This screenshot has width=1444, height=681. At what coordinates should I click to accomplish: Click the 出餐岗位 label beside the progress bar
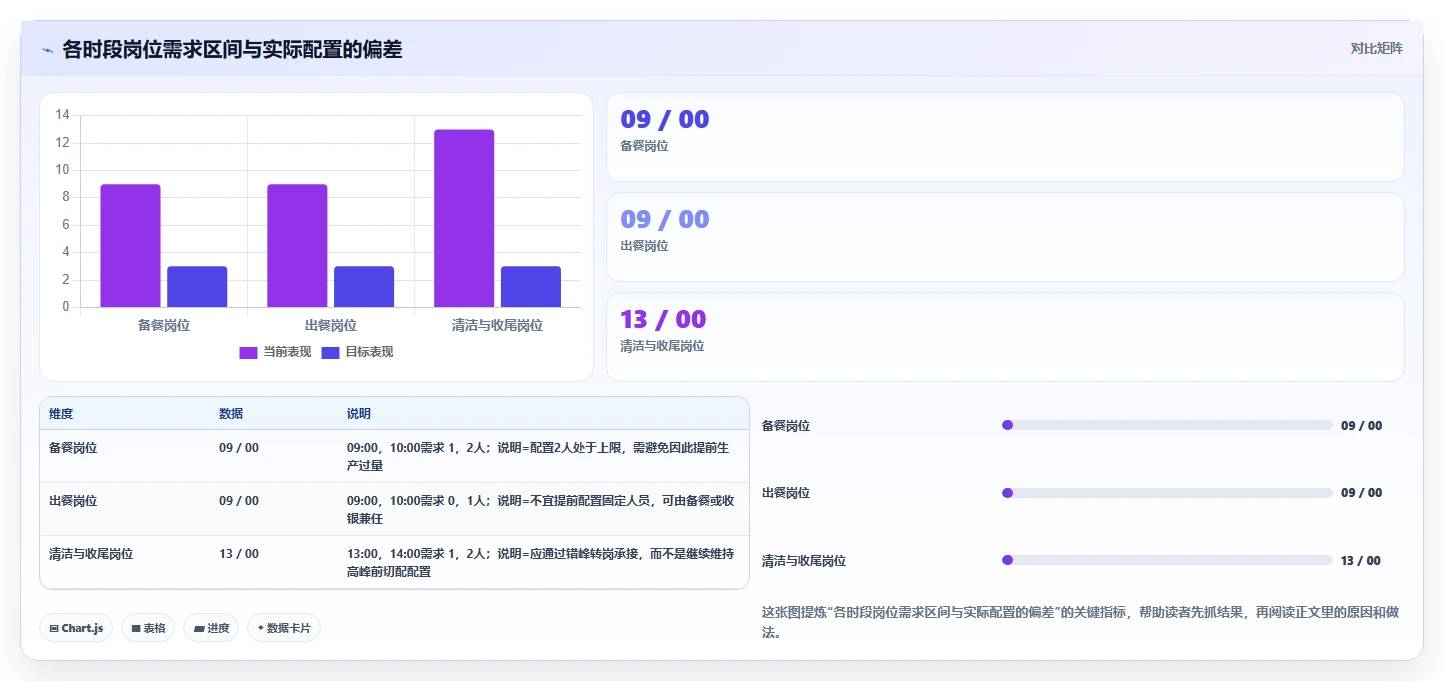pyautogui.click(x=786, y=493)
